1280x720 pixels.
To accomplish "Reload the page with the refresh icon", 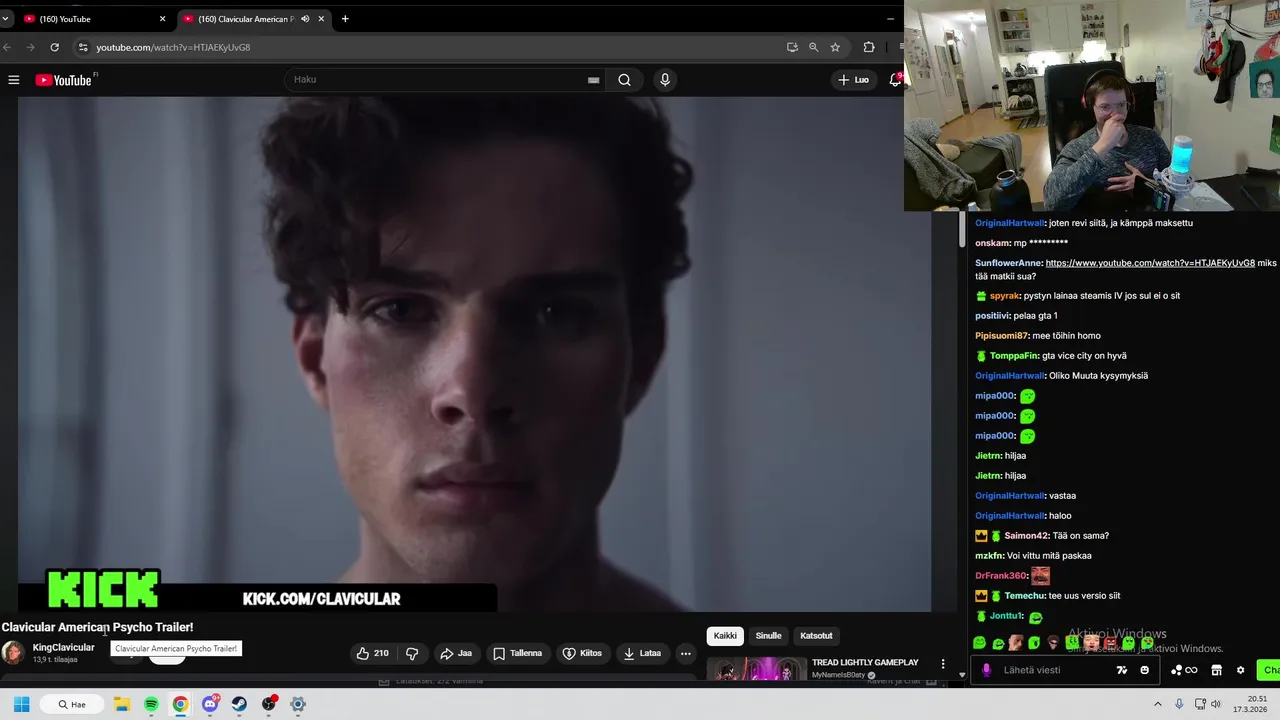I will point(54,47).
